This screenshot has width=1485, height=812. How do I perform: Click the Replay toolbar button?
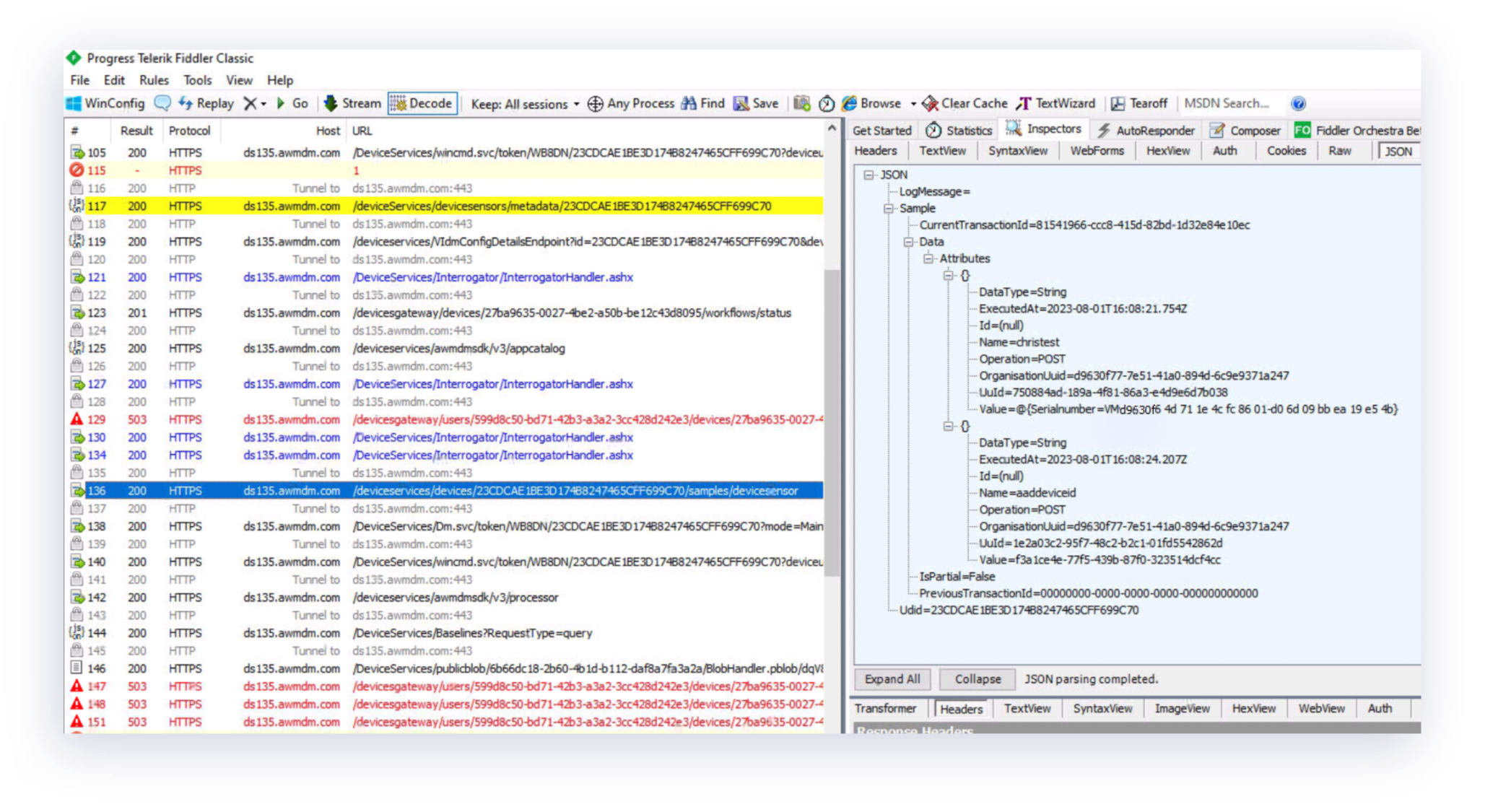click(206, 103)
